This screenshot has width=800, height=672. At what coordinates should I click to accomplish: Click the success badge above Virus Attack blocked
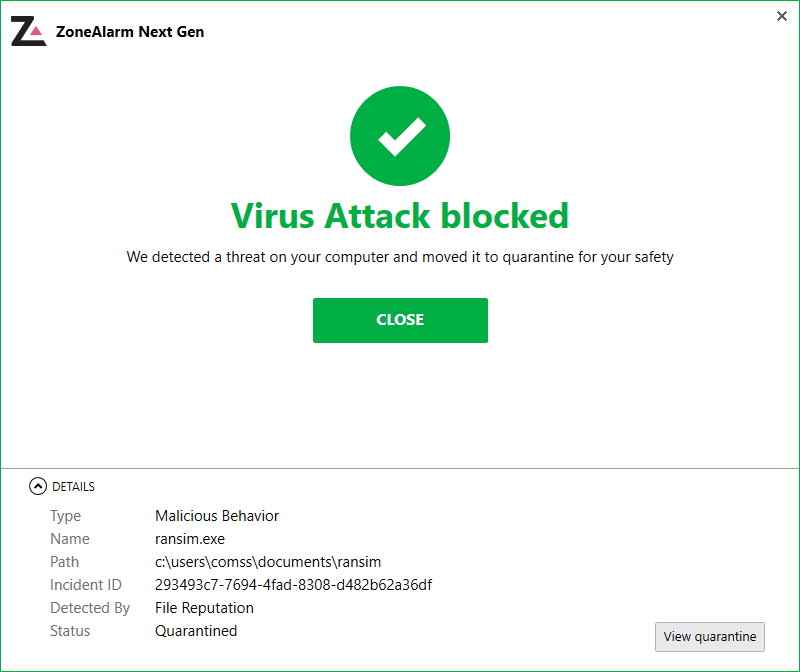[x=400, y=135]
